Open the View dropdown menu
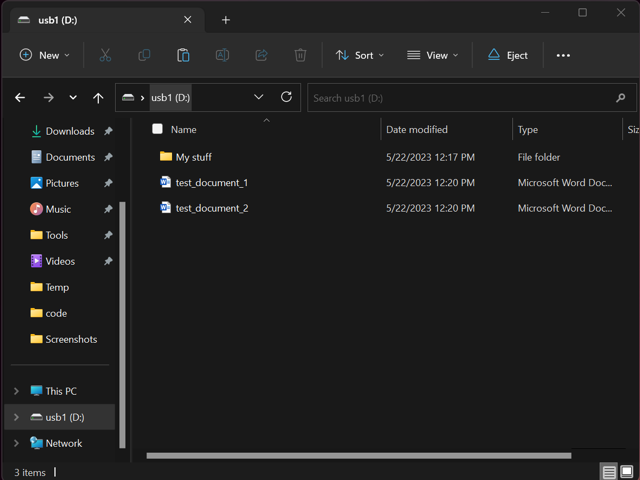 click(x=432, y=55)
